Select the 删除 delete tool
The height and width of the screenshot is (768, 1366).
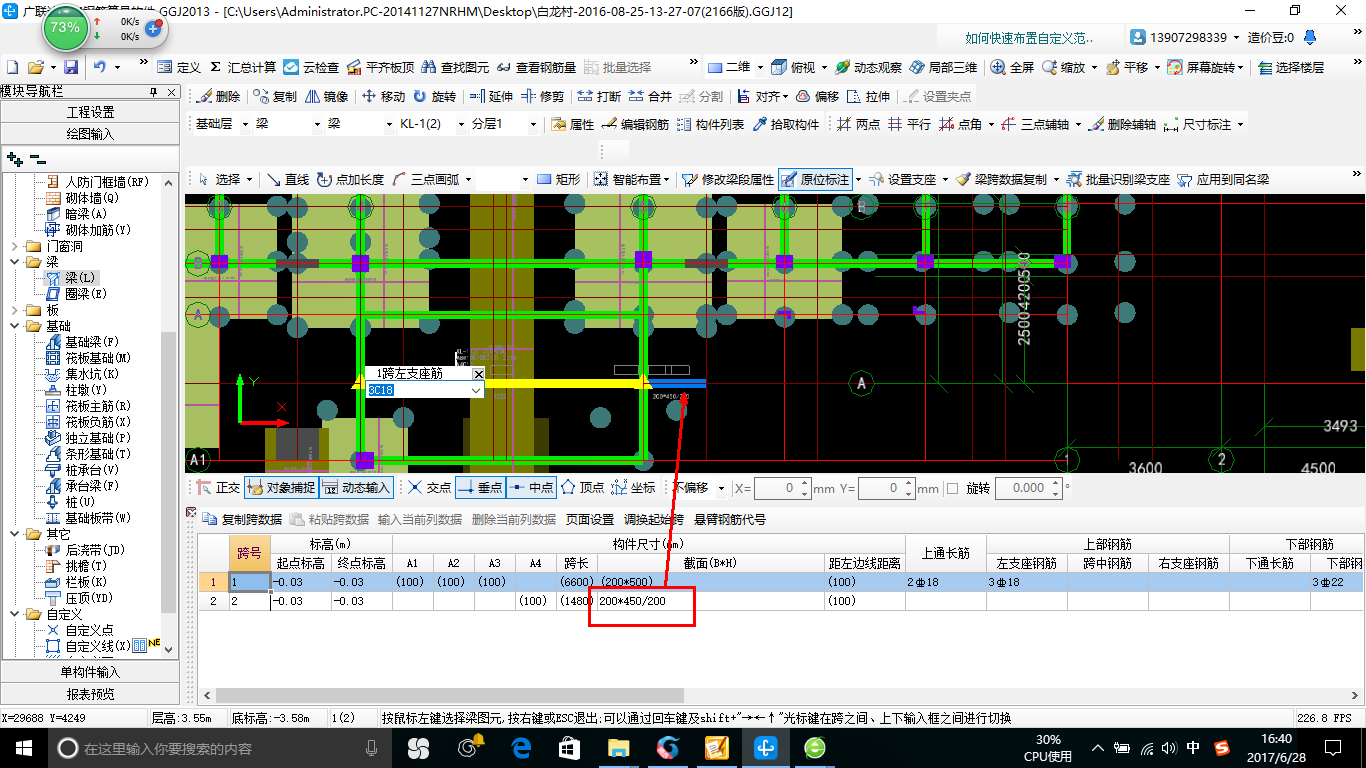click(x=219, y=97)
